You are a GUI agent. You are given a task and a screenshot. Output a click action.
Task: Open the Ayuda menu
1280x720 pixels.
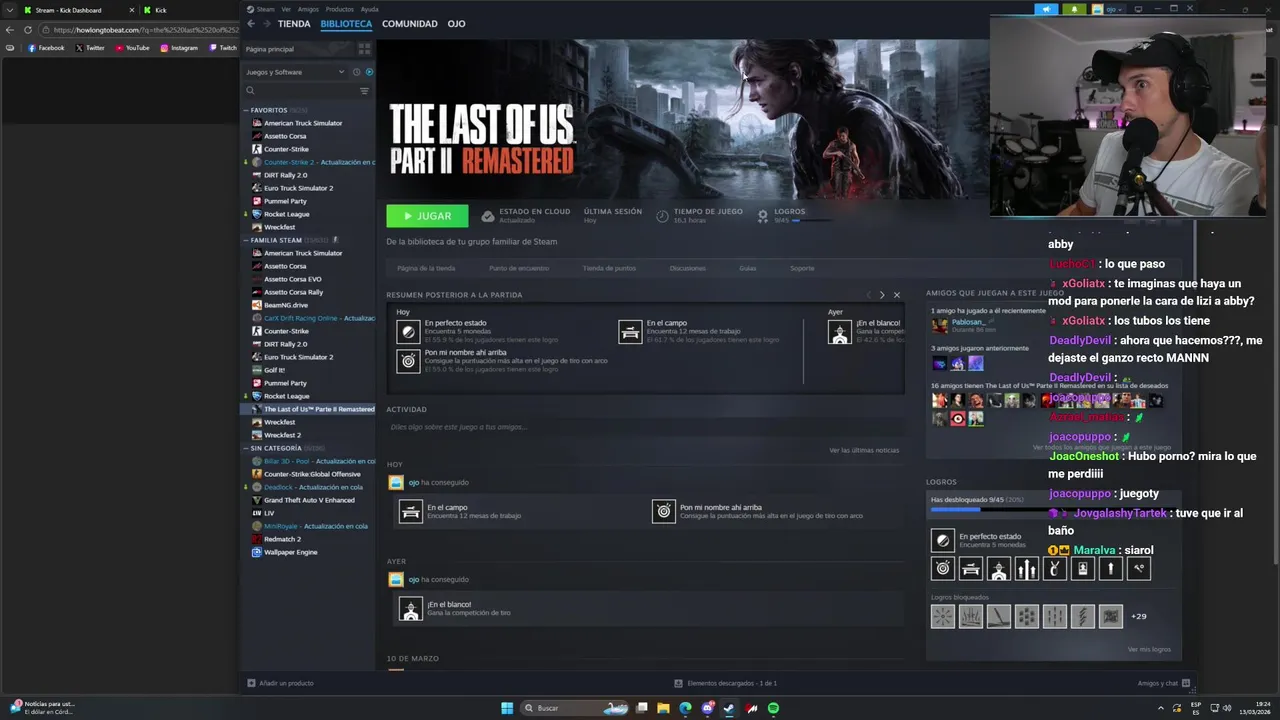click(x=370, y=9)
